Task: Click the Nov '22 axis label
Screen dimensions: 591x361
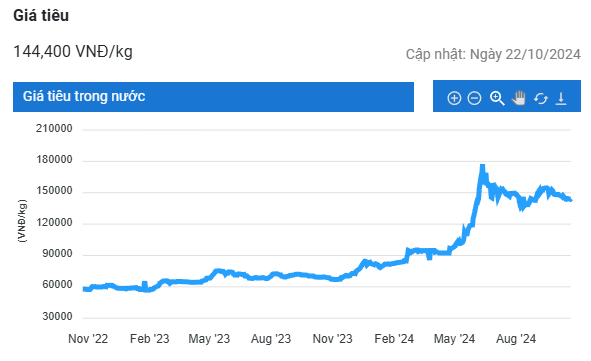Action: pyautogui.click(x=88, y=339)
